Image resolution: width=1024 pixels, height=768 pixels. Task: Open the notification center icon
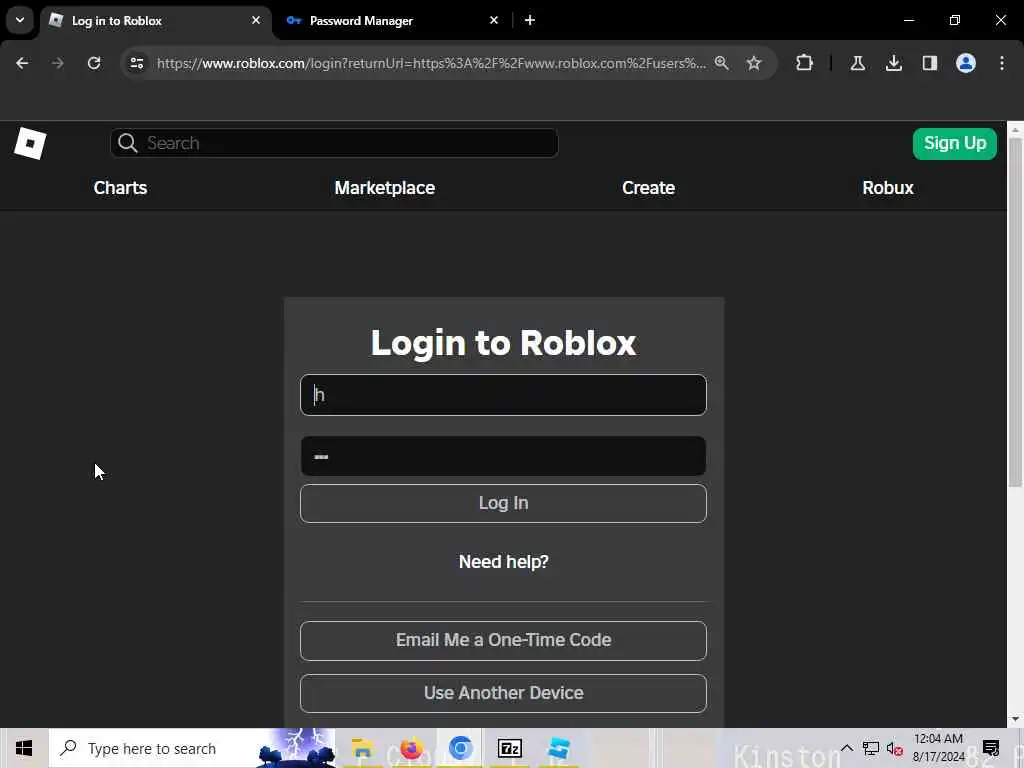tap(991, 748)
